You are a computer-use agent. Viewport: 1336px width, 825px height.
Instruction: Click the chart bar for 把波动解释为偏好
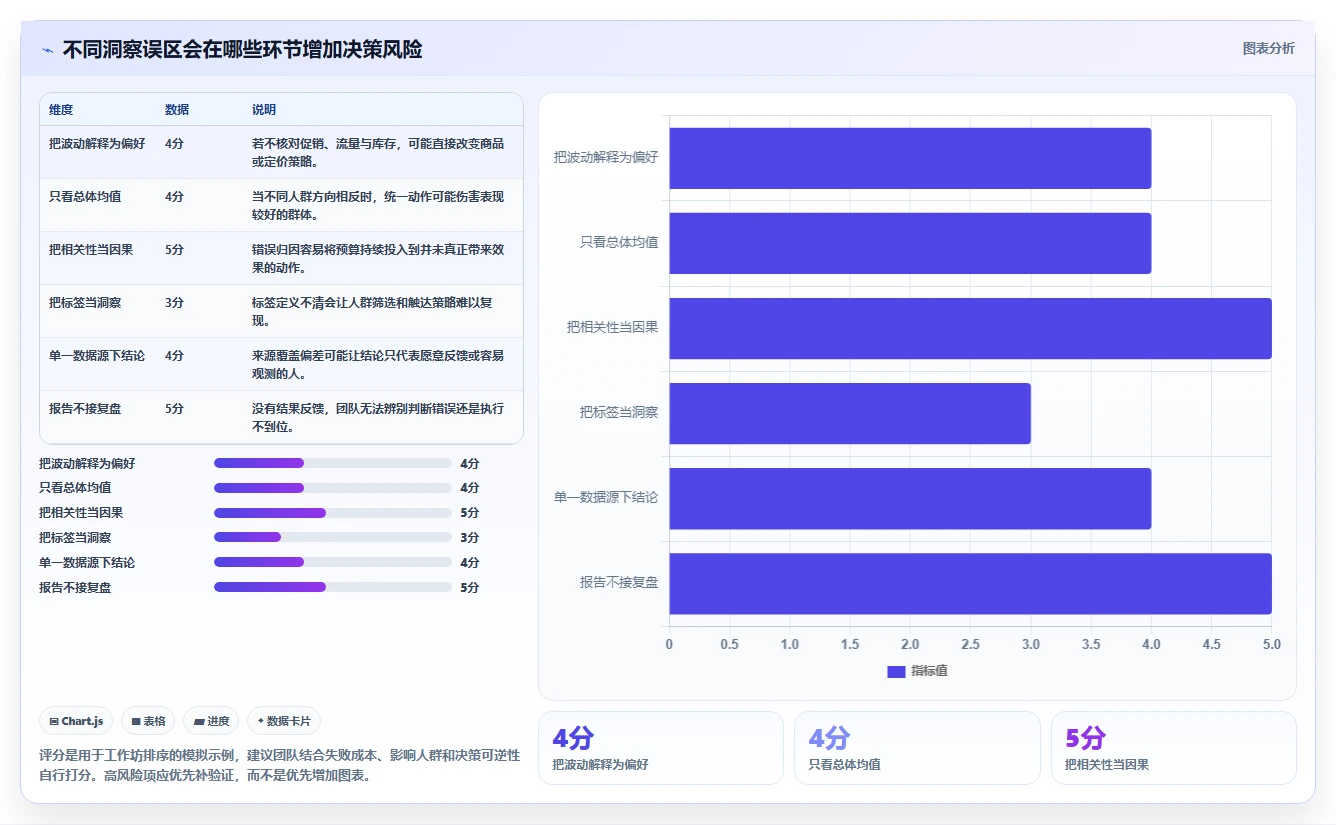pyautogui.click(x=910, y=158)
